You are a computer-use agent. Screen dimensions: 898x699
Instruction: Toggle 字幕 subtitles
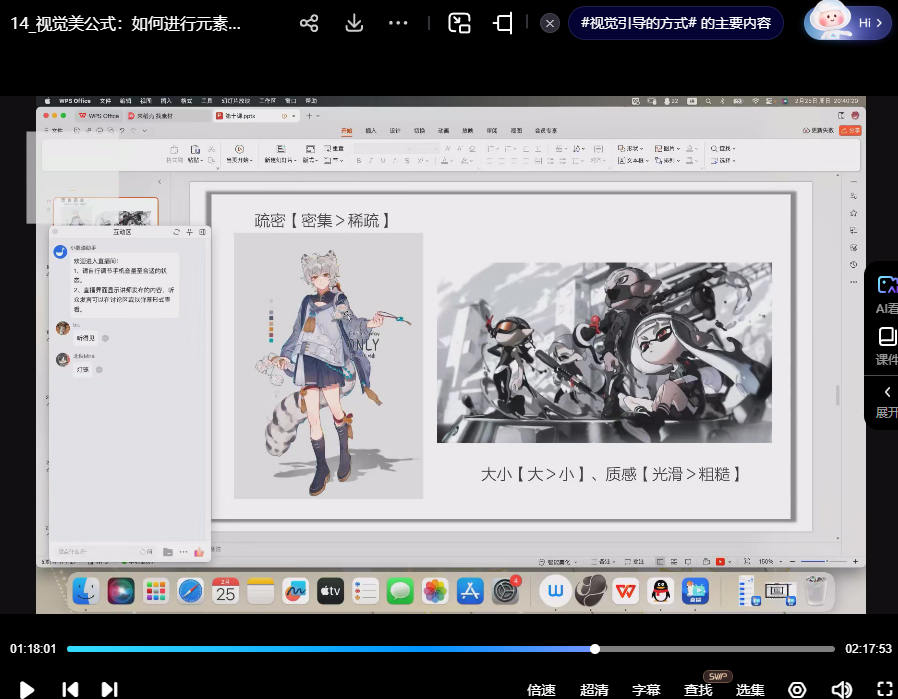(646, 689)
